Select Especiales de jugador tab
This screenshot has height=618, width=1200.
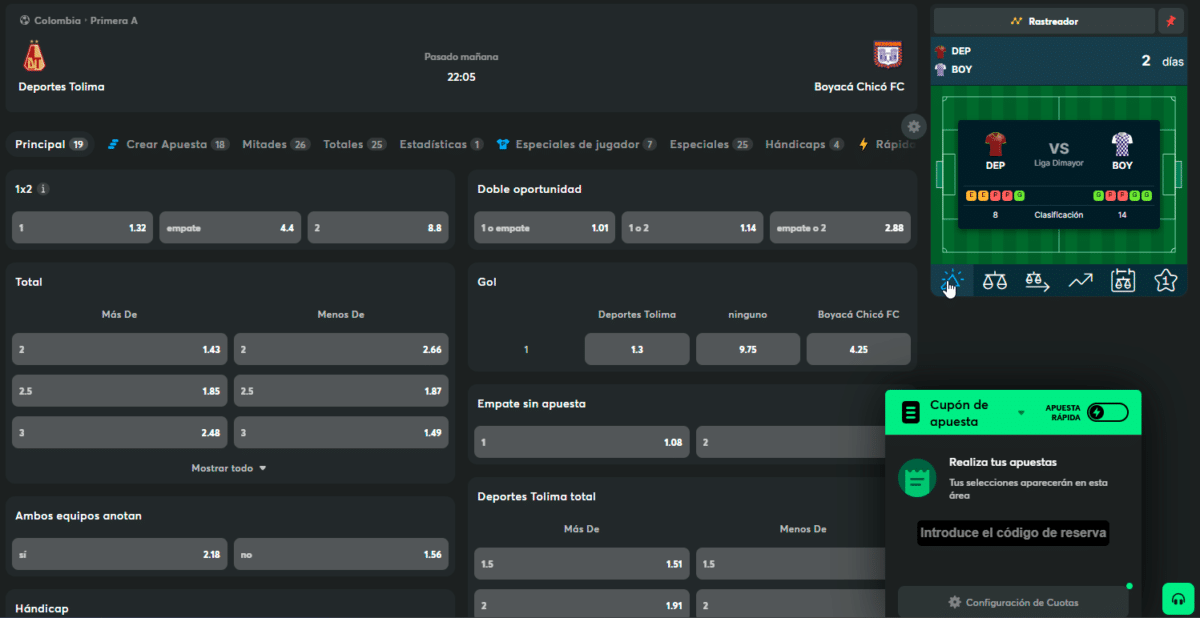577,144
